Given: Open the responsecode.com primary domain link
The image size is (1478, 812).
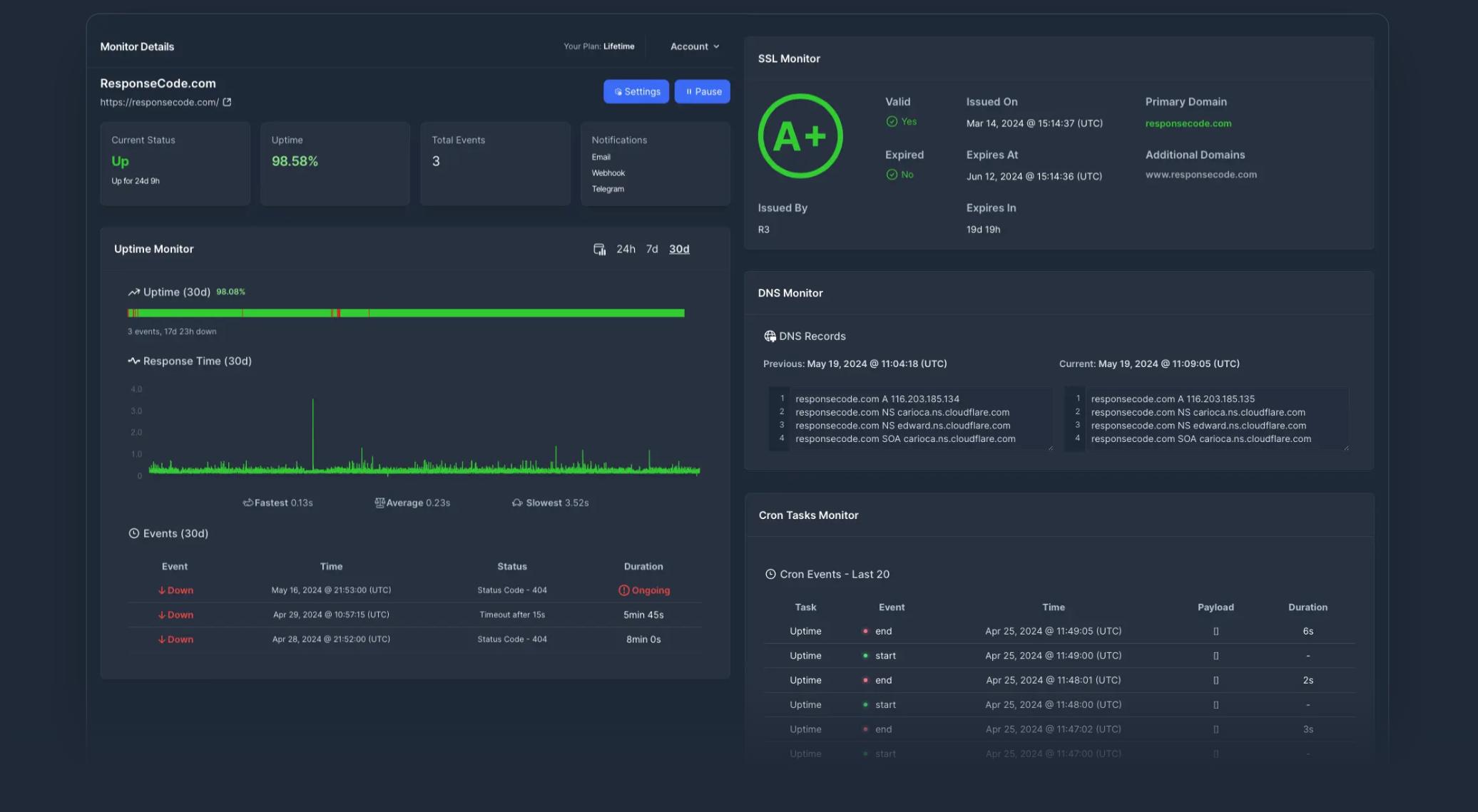Looking at the screenshot, I should coord(1188,123).
